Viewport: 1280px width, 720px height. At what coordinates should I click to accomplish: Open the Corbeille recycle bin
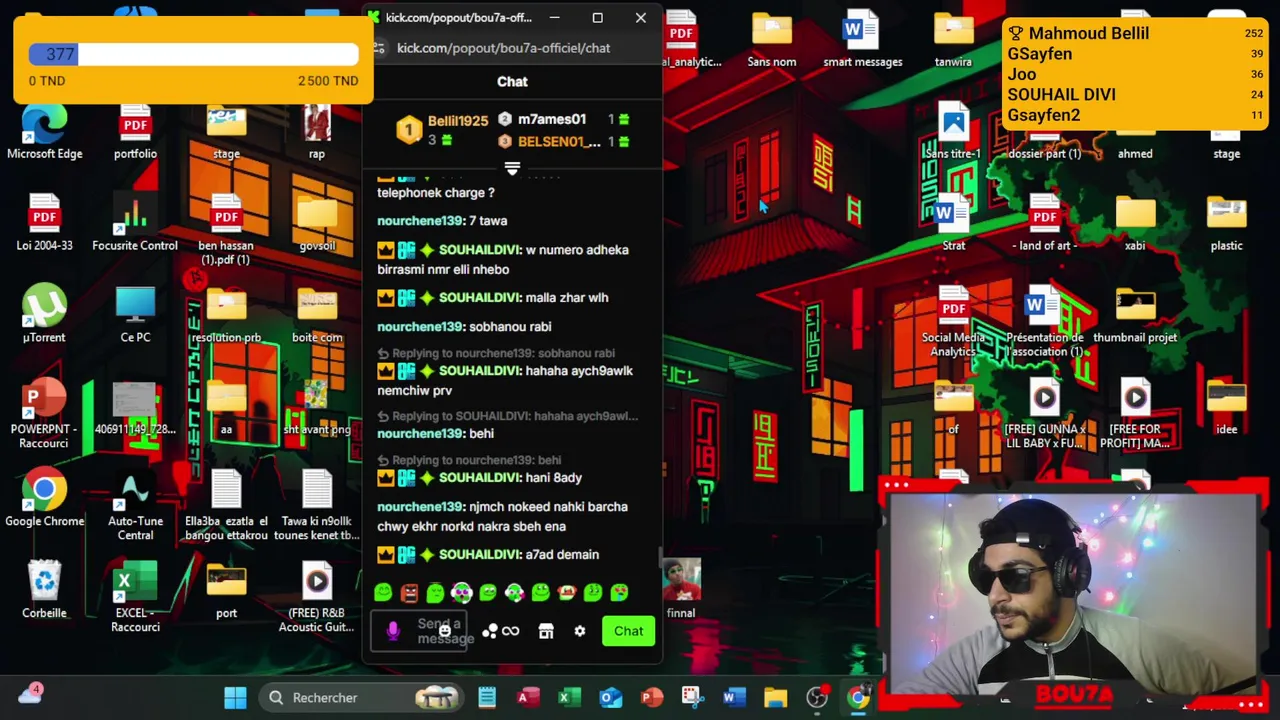pos(44,590)
